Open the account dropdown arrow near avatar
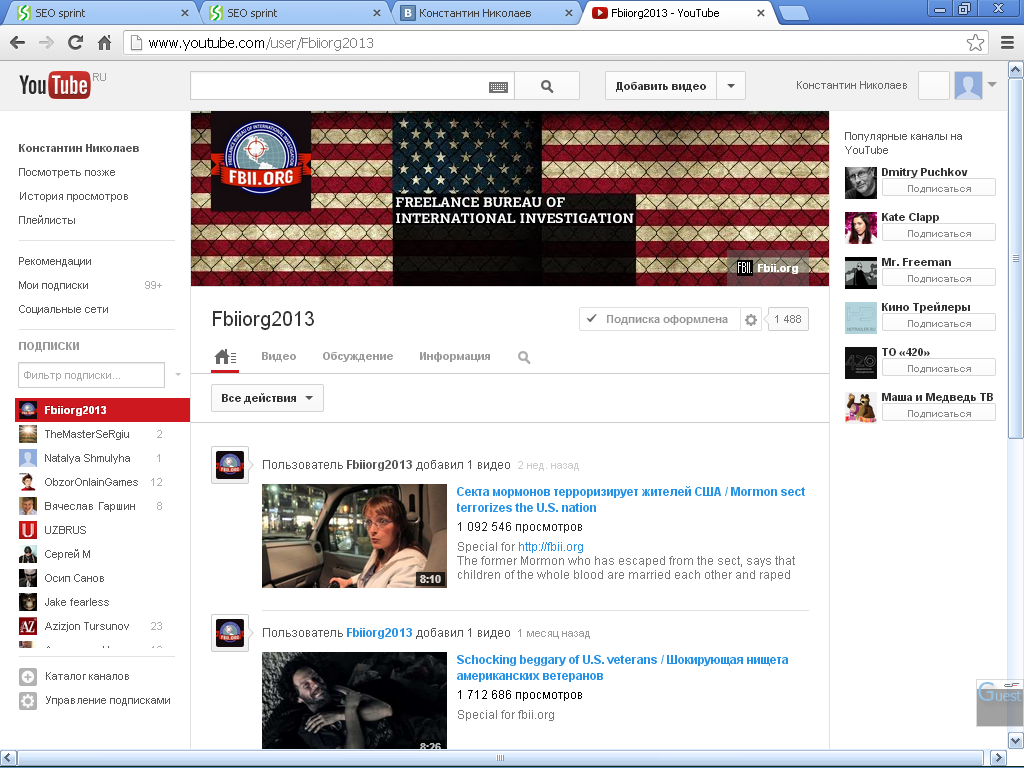Image resolution: width=1024 pixels, height=768 pixels. click(x=992, y=84)
